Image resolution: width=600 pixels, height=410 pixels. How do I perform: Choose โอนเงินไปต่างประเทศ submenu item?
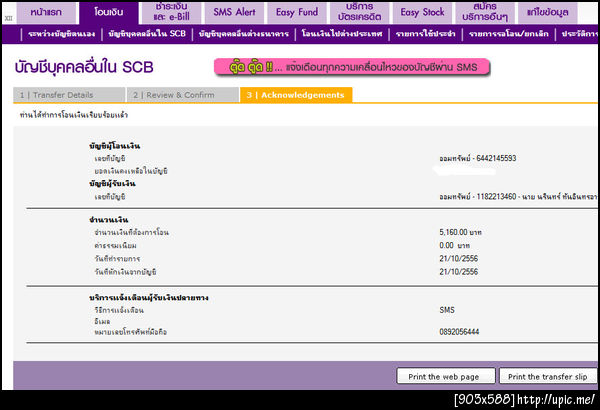point(342,34)
